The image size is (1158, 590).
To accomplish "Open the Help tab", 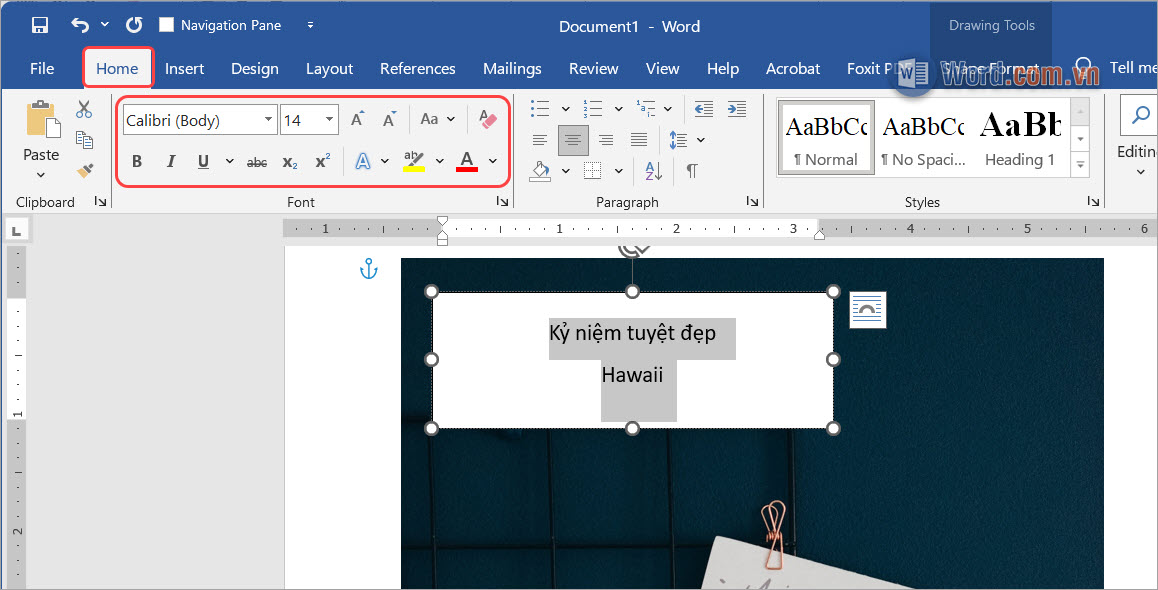I will point(723,69).
